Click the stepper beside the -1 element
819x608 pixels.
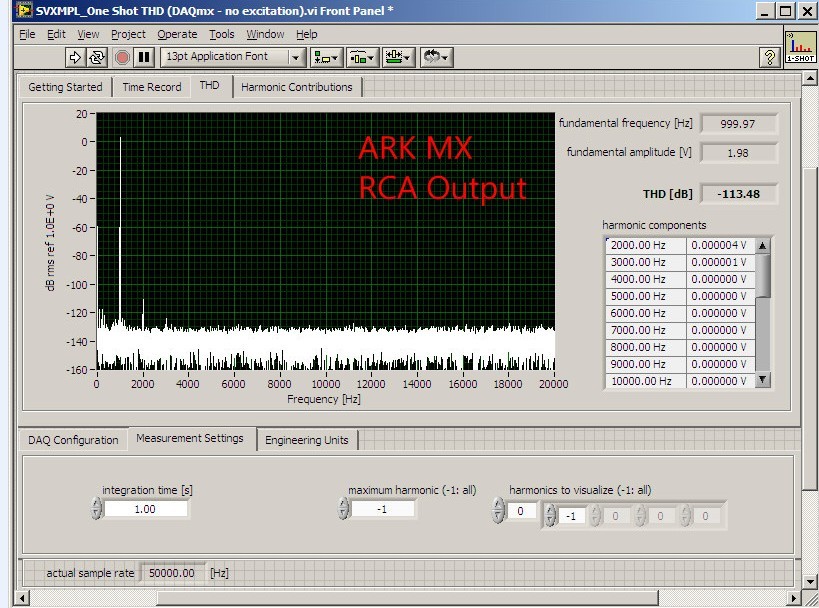pyautogui.click(x=550, y=516)
